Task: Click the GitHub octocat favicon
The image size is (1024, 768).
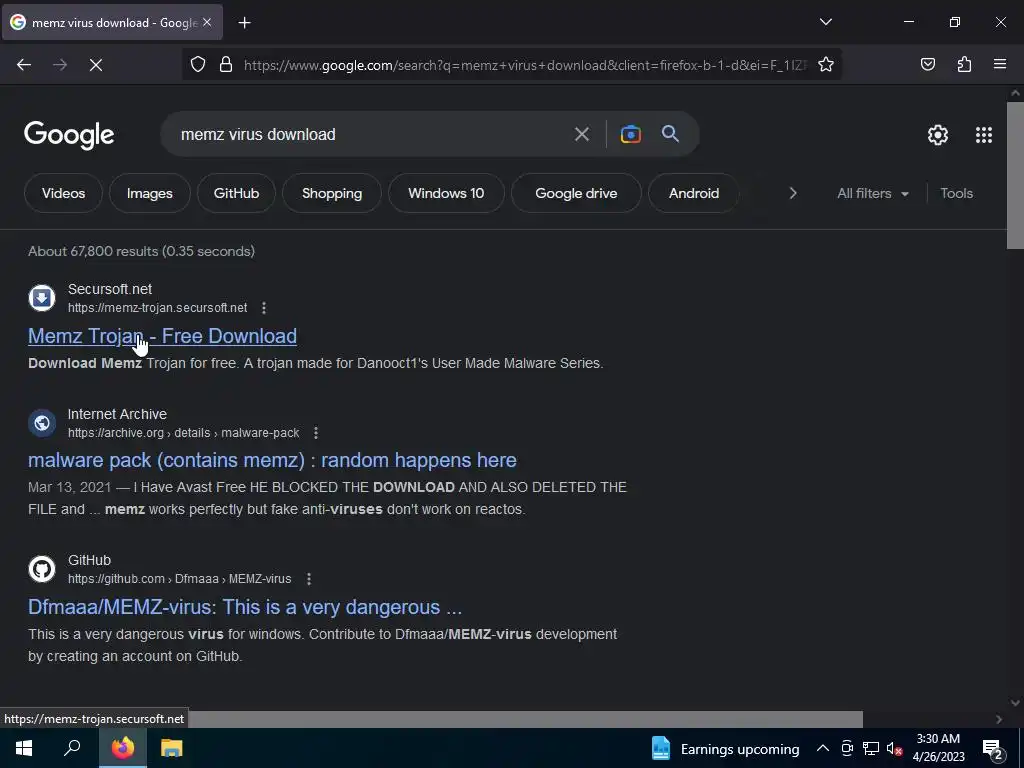Action: tap(42, 569)
